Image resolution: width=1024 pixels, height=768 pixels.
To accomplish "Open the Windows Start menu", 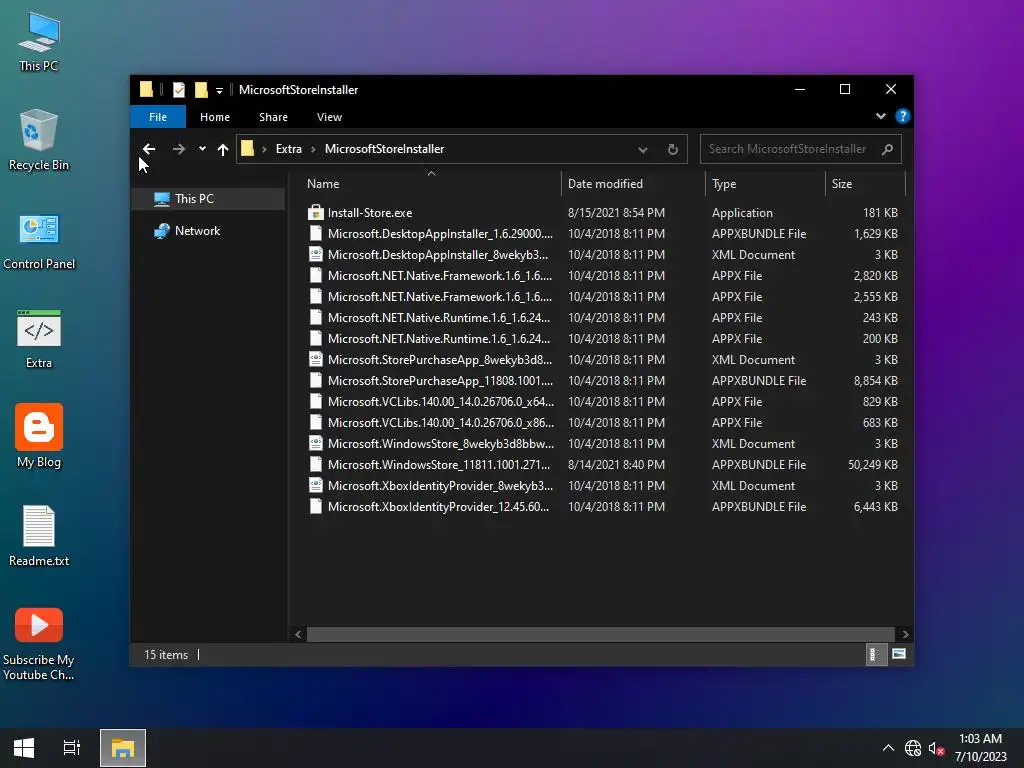I will tap(24, 748).
